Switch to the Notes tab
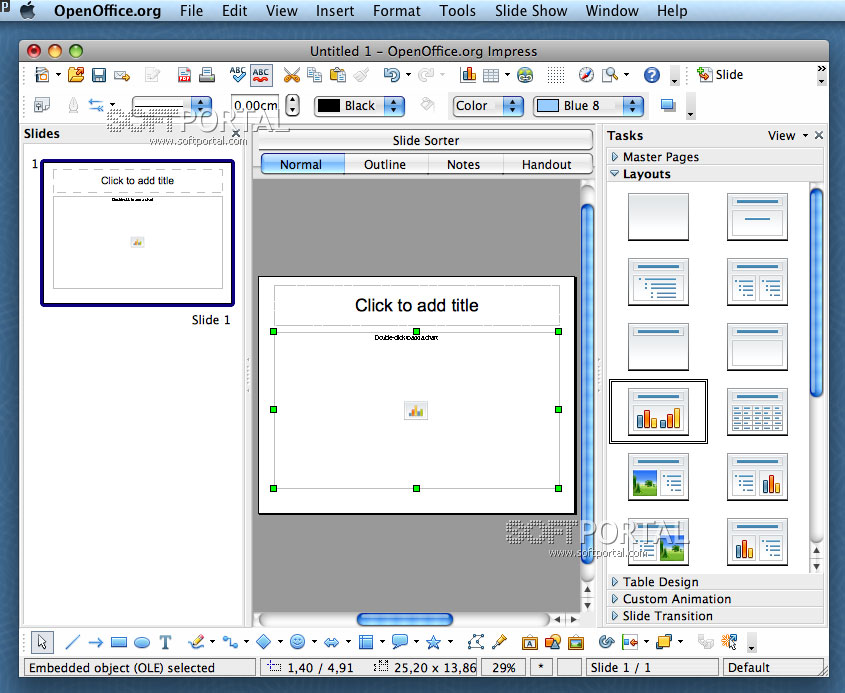Viewport: 845px width, 693px height. [463, 164]
